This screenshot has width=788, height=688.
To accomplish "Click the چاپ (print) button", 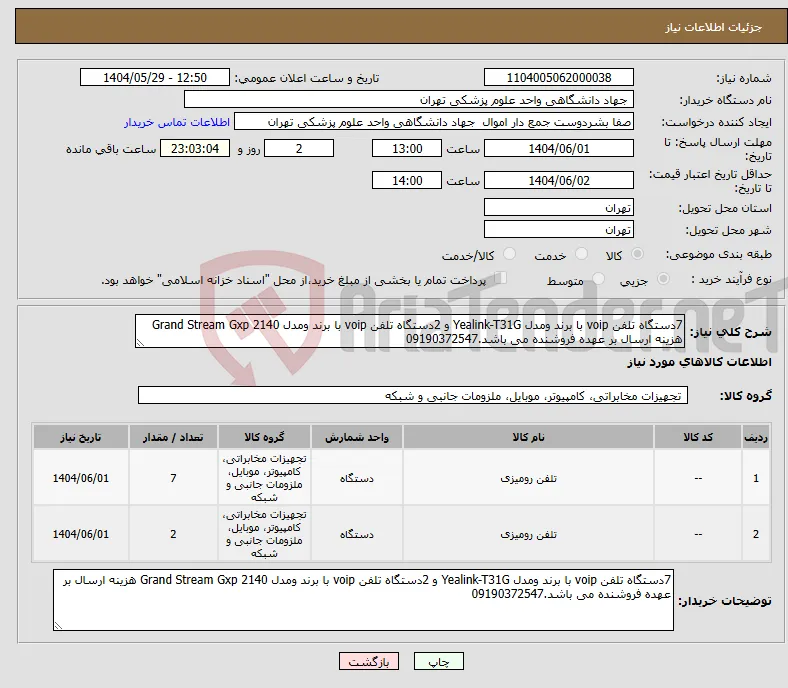I will 438,661.
